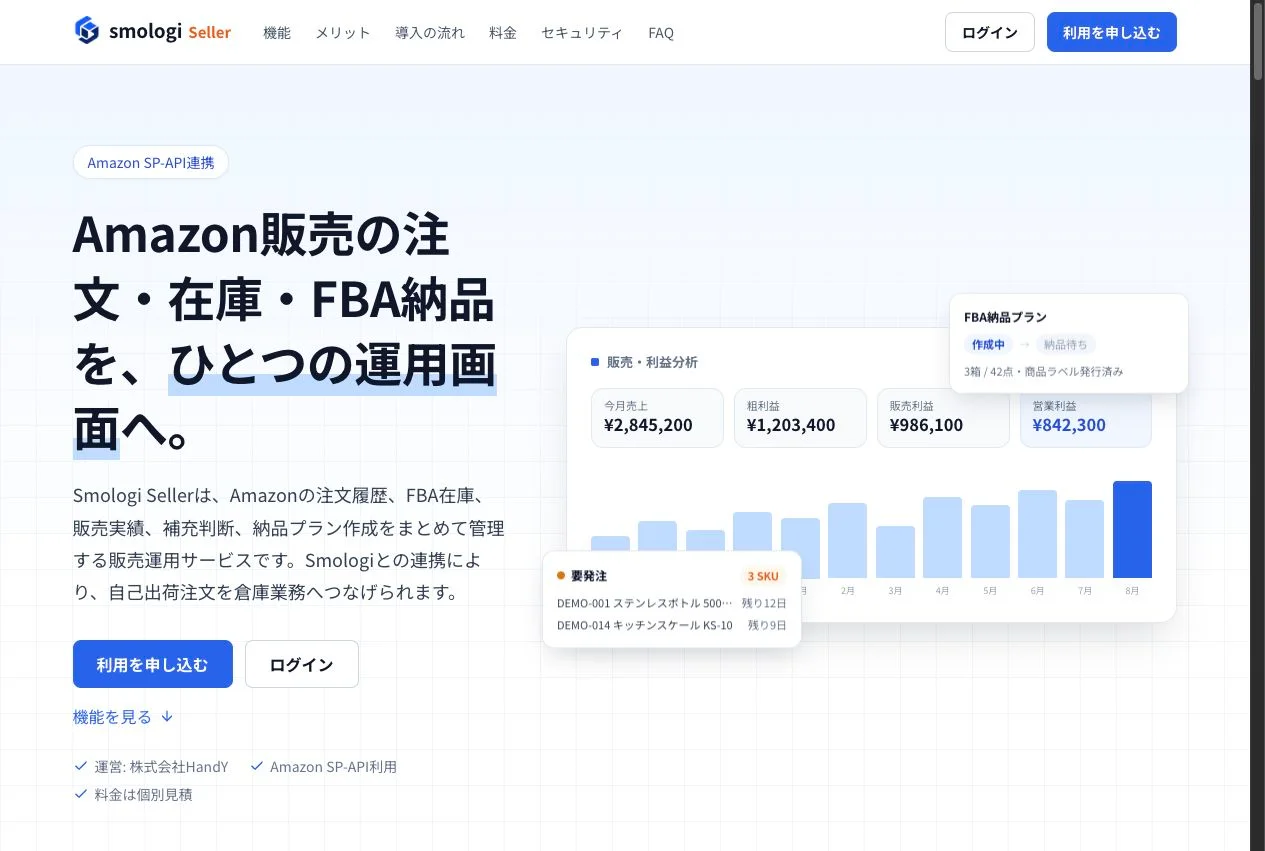Open the セキュリティ navigation item

click(x=582, y=32)
